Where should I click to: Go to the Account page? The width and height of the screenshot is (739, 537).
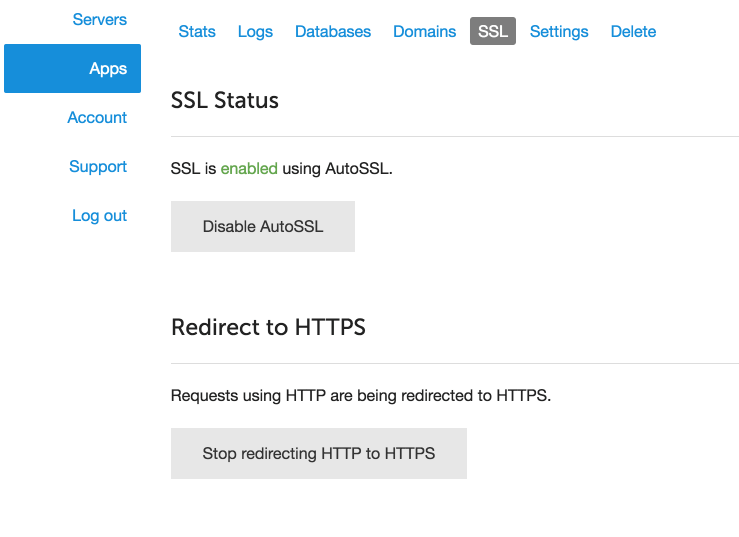[97, 117]
